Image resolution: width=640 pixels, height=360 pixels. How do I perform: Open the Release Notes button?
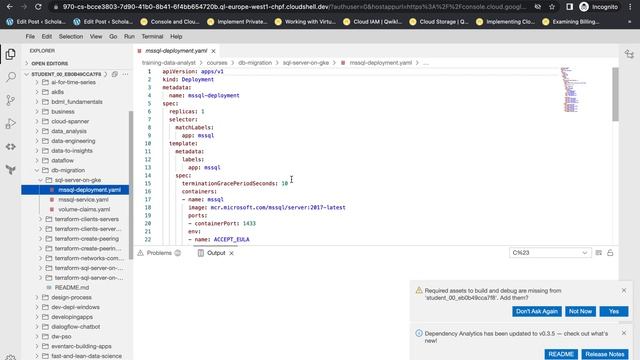pyautogui.click(x=605, y=354)
